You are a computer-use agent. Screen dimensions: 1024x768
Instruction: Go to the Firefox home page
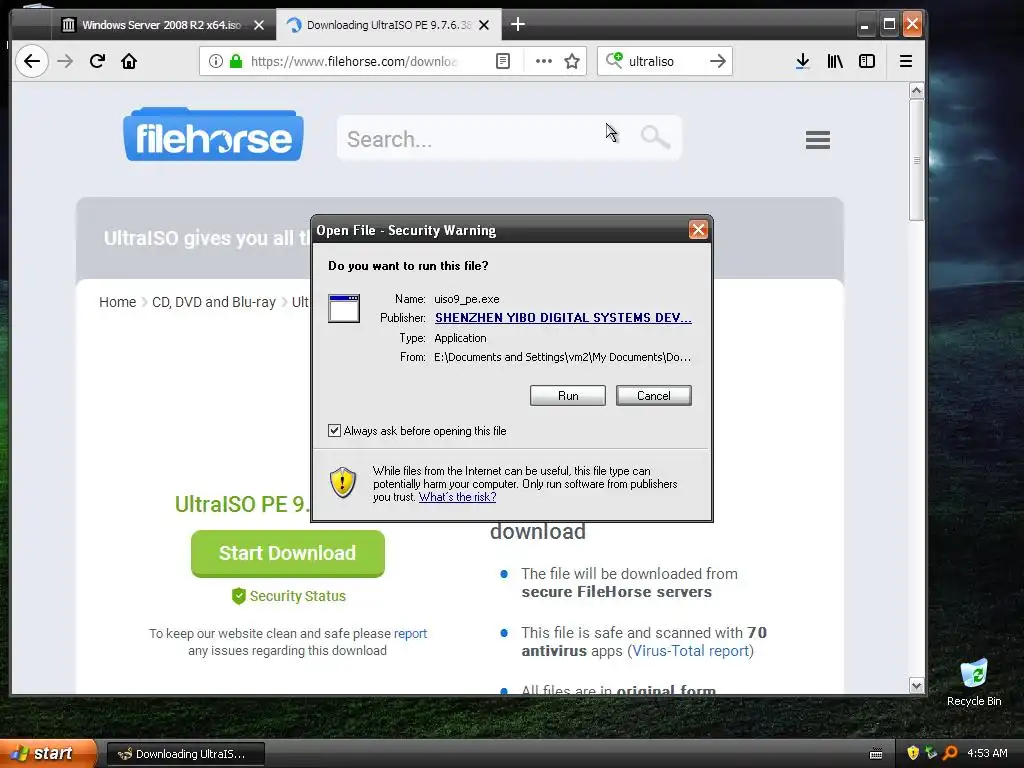[129, 61]
